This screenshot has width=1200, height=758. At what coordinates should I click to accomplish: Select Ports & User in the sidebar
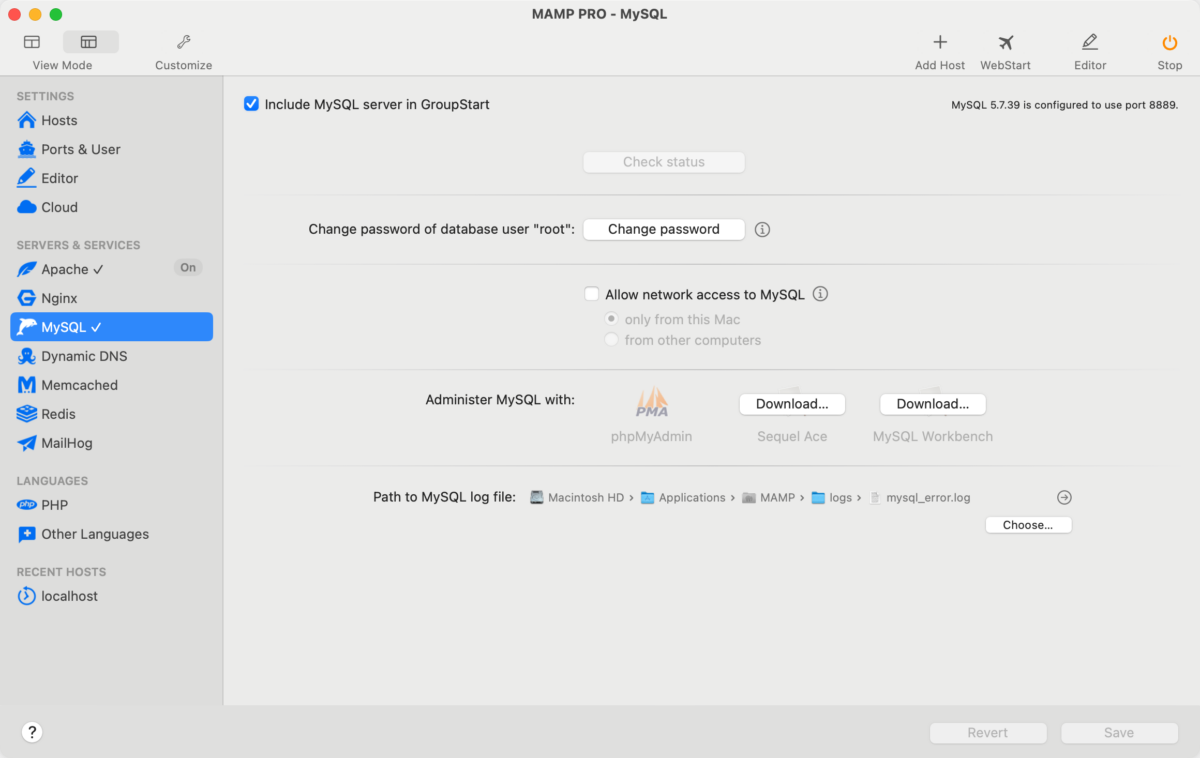tap(80, 150)
